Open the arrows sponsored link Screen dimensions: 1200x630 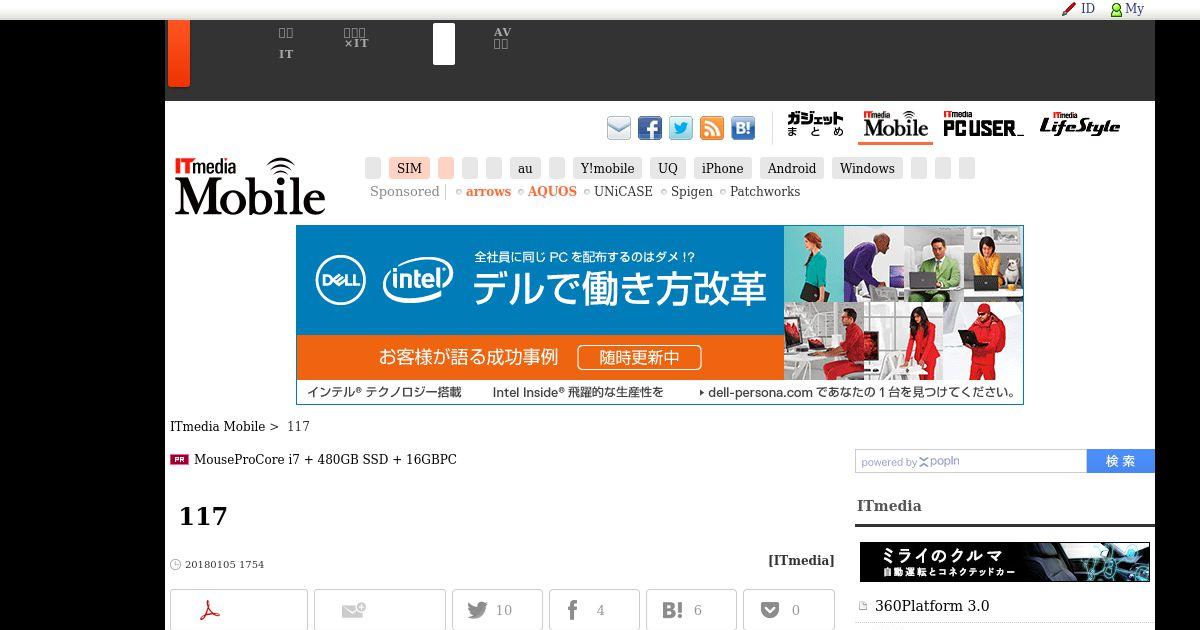tap(488, 192)
